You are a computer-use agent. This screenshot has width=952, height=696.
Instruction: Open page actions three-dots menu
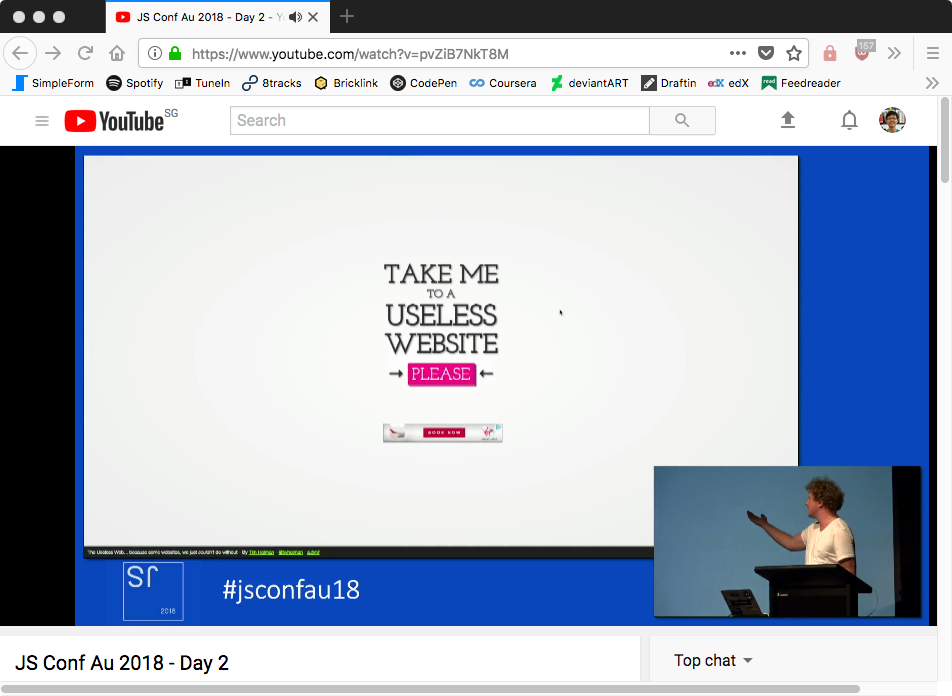(x=738, y=53)
